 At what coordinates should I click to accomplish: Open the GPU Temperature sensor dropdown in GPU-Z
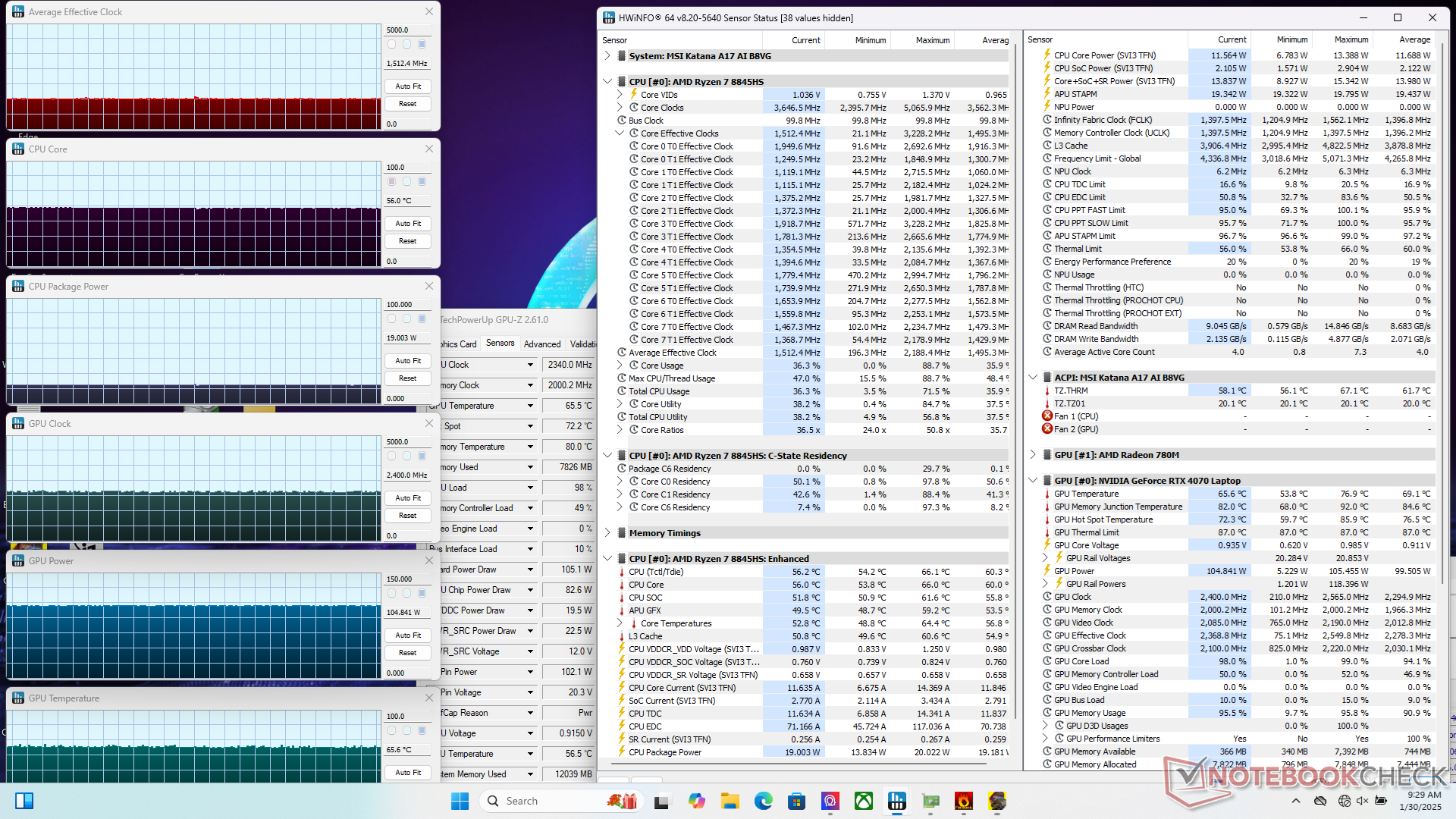530,406
